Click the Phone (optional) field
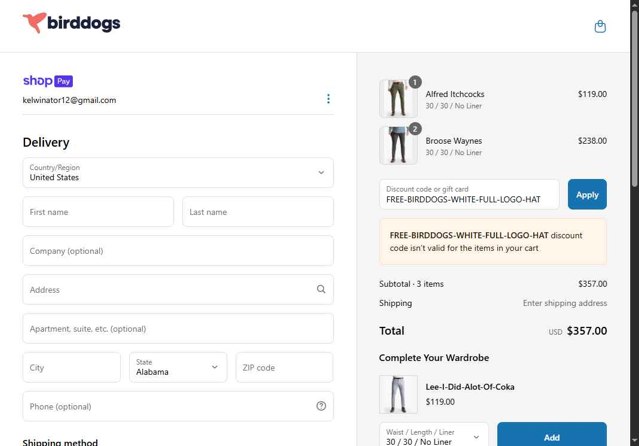Viewport: 639px width, 446px height. tap(178, 406)
